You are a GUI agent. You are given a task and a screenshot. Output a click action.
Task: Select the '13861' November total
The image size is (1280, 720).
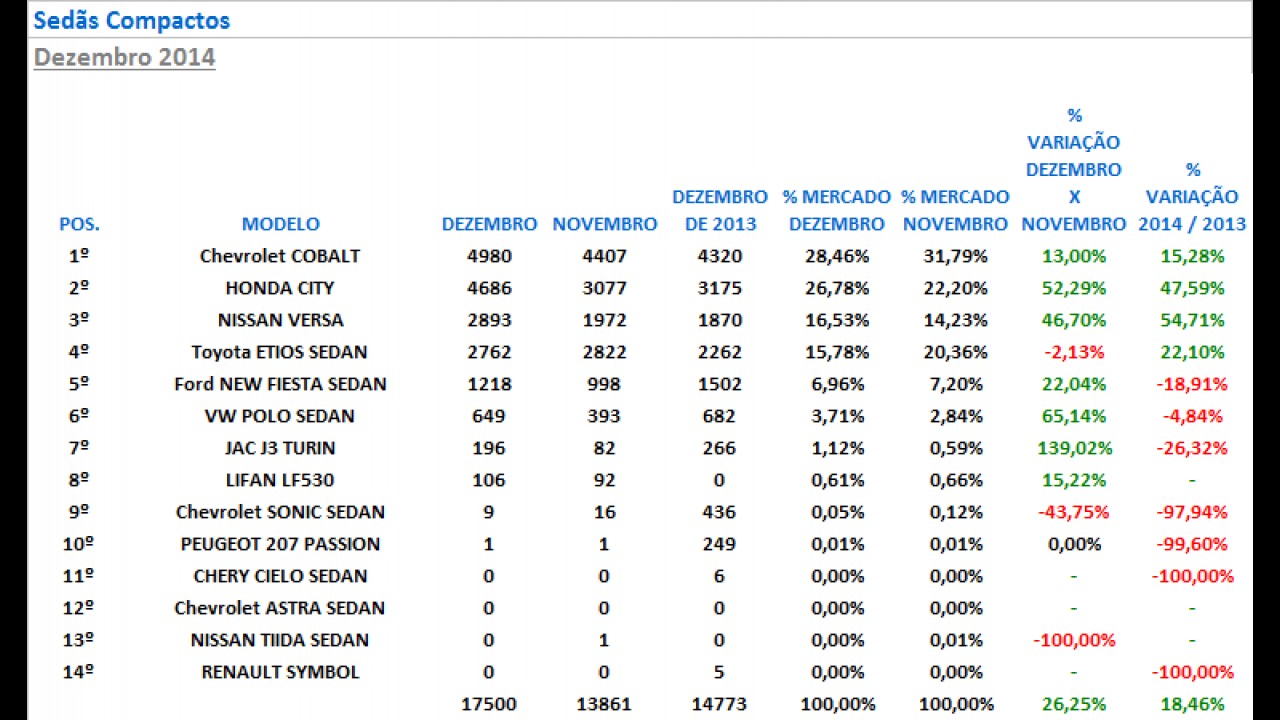pyautogui.click(x=604, y=704)
